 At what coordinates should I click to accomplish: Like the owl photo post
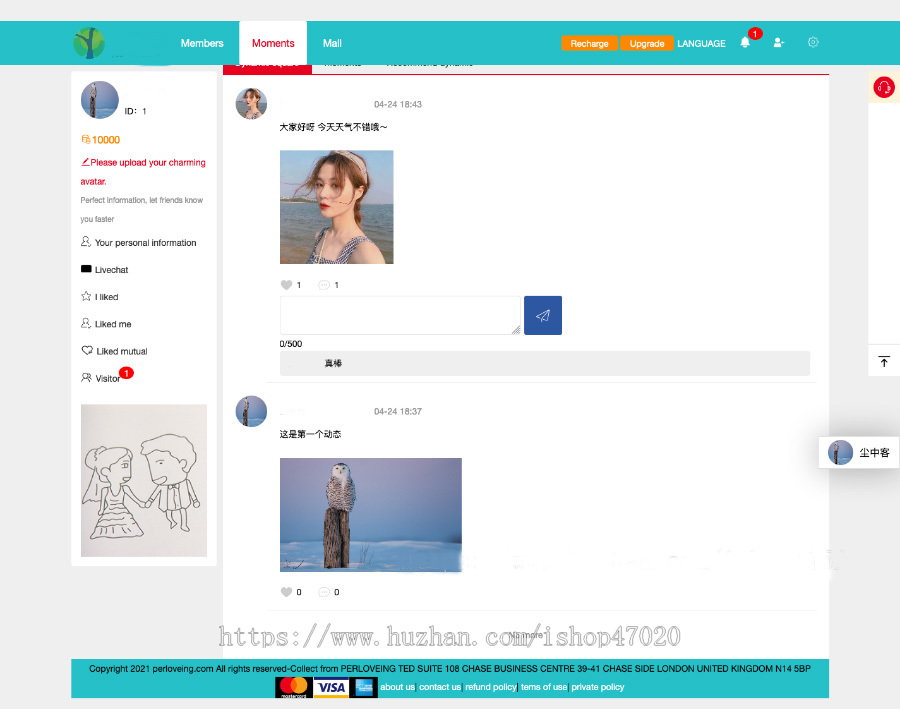tap(286, 592)
